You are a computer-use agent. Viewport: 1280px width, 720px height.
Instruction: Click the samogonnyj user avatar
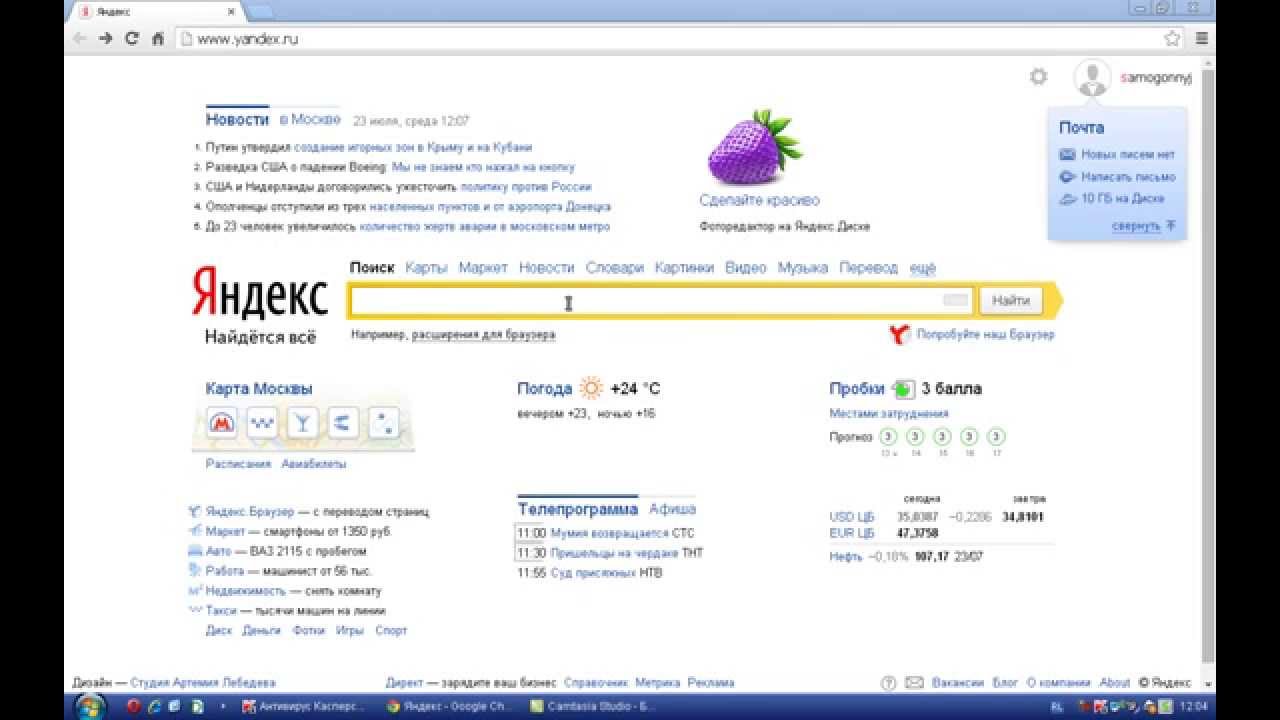click(1092, 78)
